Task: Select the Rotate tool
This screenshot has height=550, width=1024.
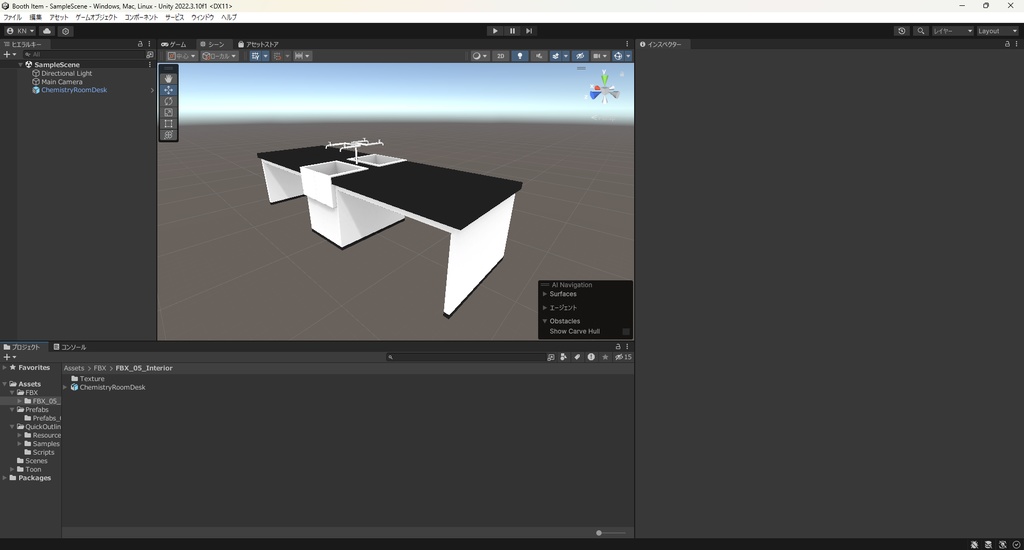Action: (x=168, y=101)
